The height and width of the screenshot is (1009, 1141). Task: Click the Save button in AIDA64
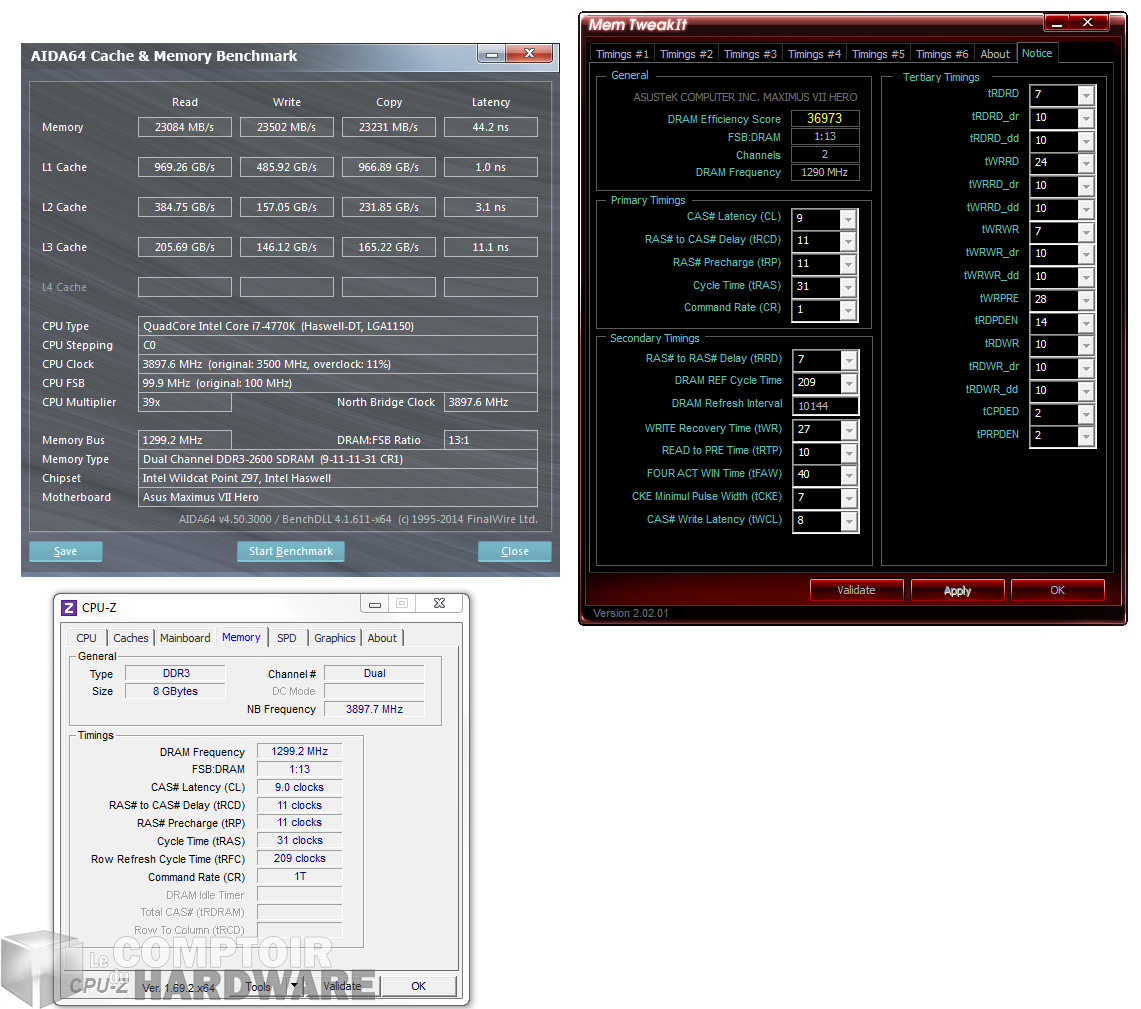pyautogui.click(x=65, y=551)
